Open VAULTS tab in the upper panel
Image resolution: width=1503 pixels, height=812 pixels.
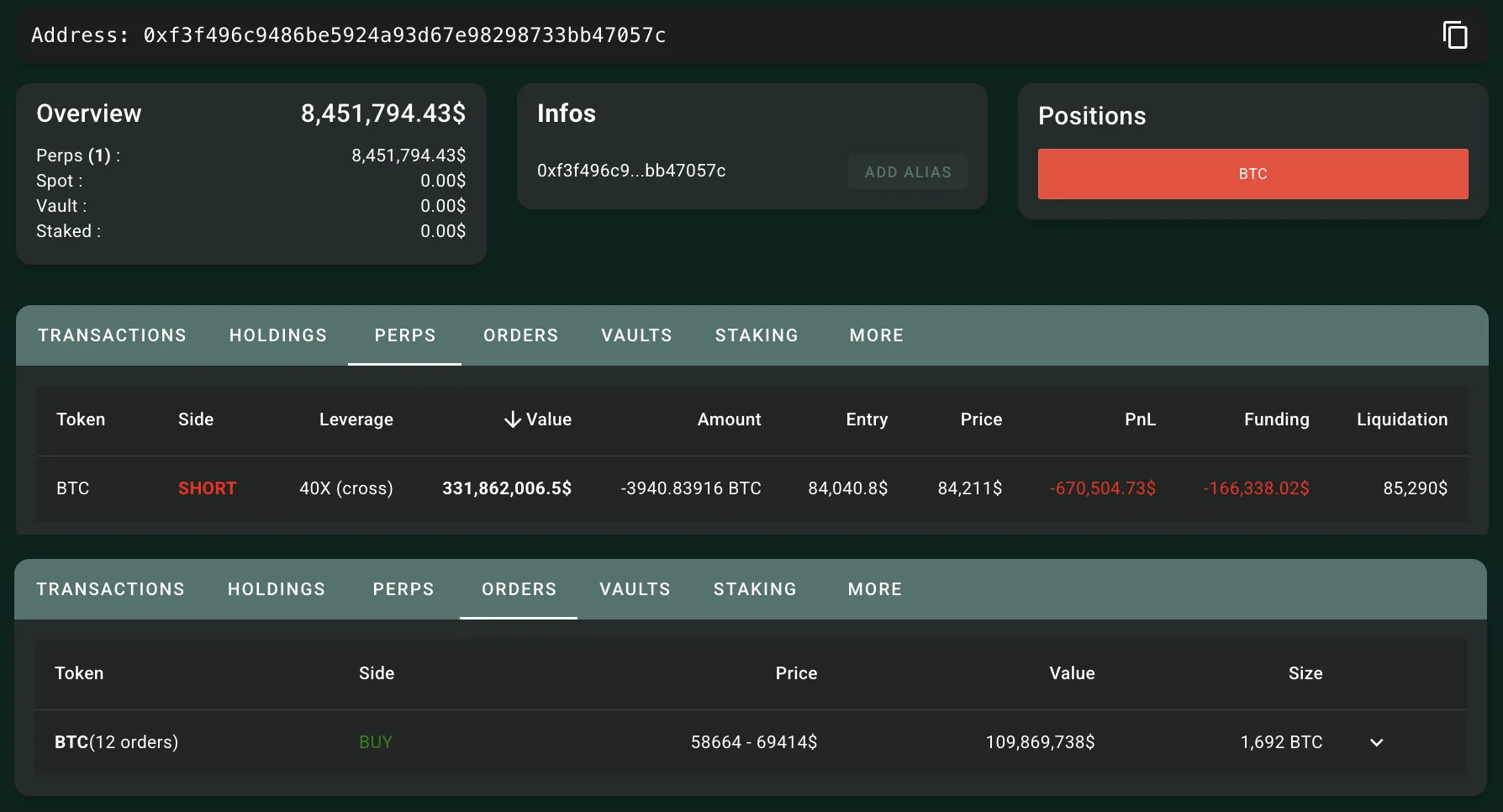[x=636, y=335]
